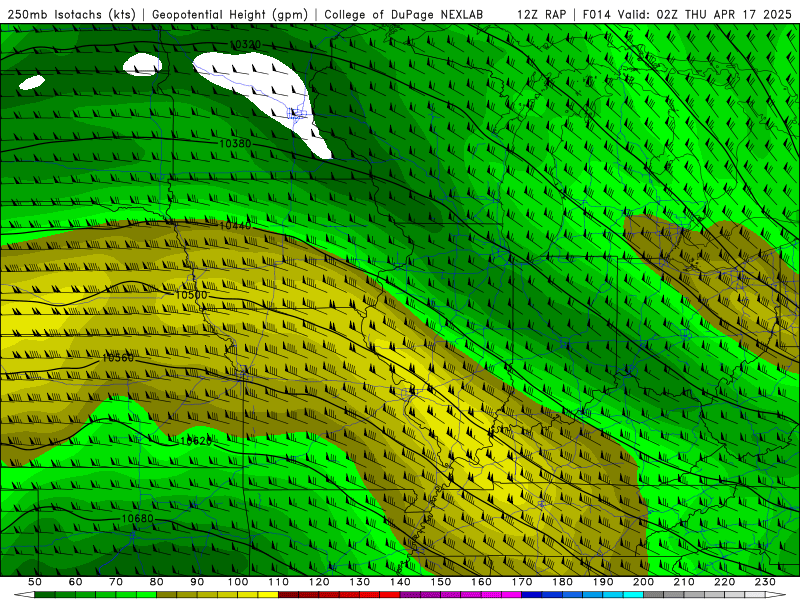Click the 170 color scale label
Viewport: 800px width, 600px height.
[522, 582]
